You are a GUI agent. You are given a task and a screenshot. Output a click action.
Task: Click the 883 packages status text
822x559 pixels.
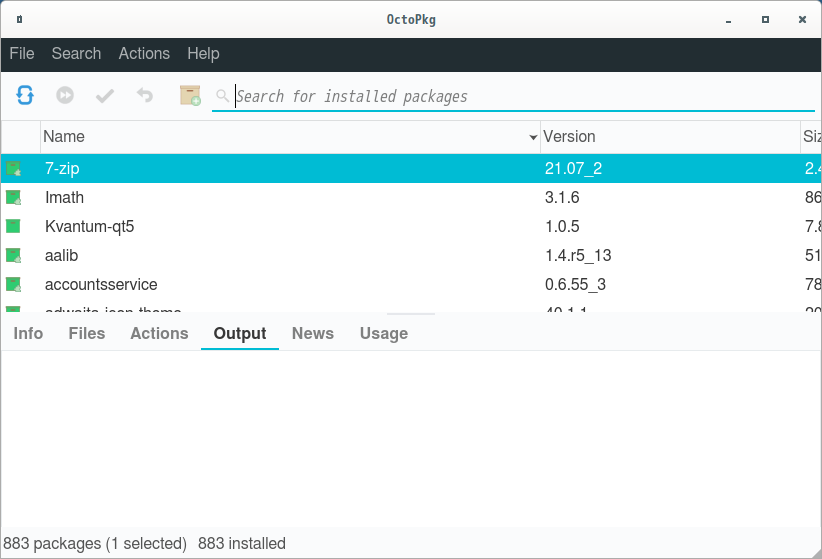pos(95,543)
